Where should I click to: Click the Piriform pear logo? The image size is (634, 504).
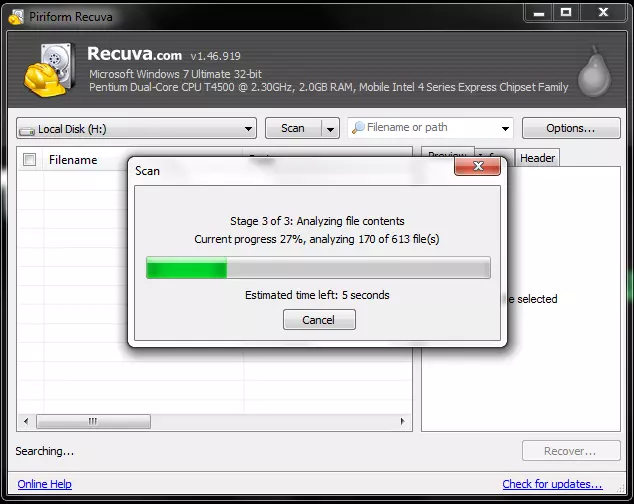pyautogui.click(x=594, y=71)
